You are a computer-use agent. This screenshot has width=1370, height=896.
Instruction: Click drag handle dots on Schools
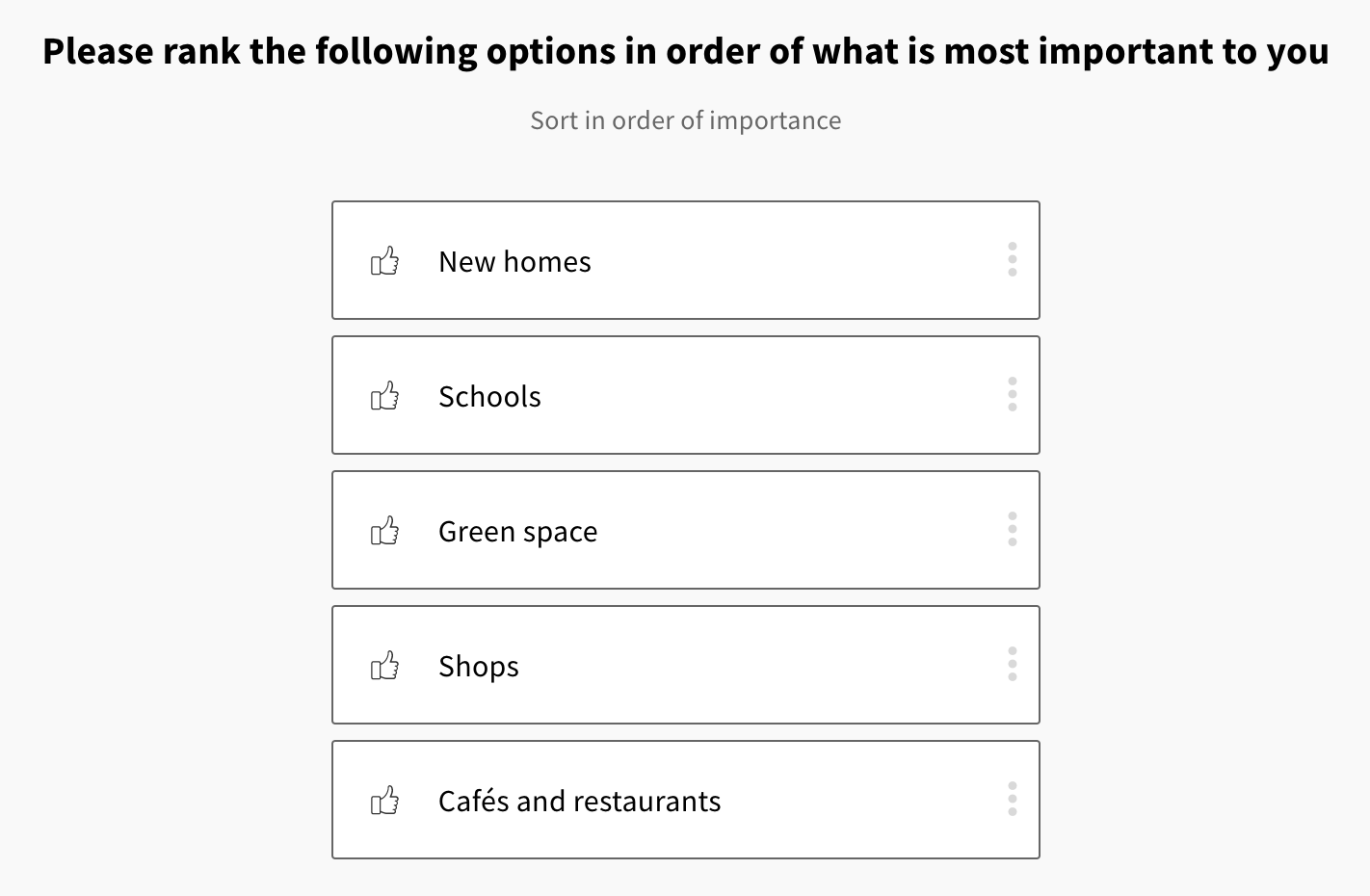[x=1012, y=395]
